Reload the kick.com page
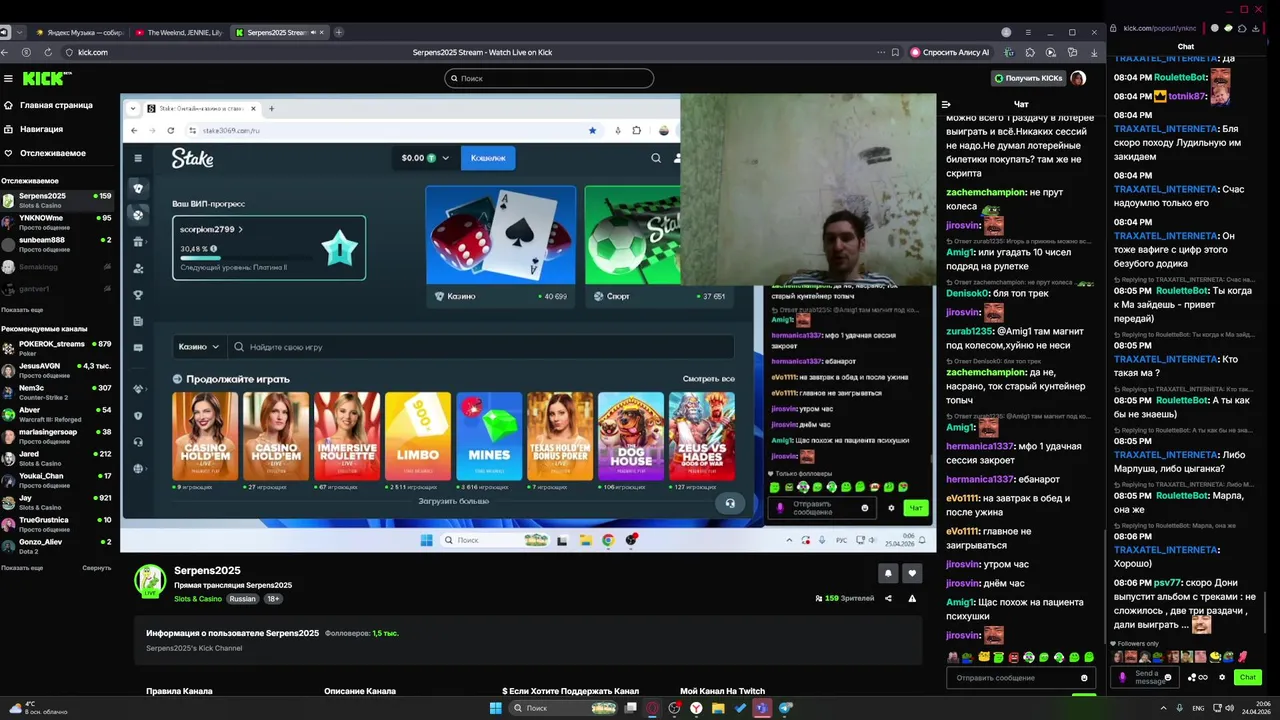 pos(47,52)
